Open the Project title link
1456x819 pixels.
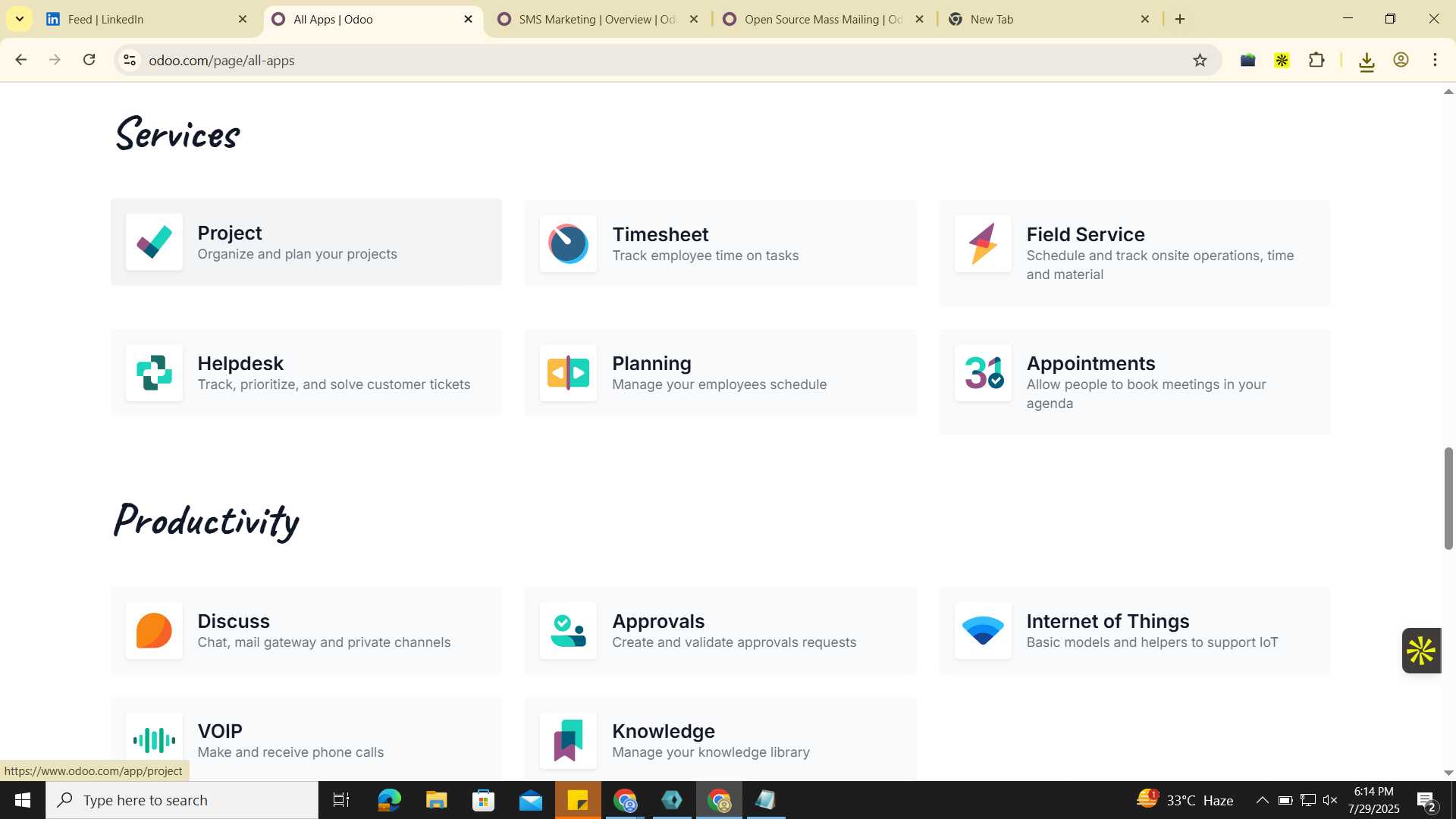pos(230,233)
